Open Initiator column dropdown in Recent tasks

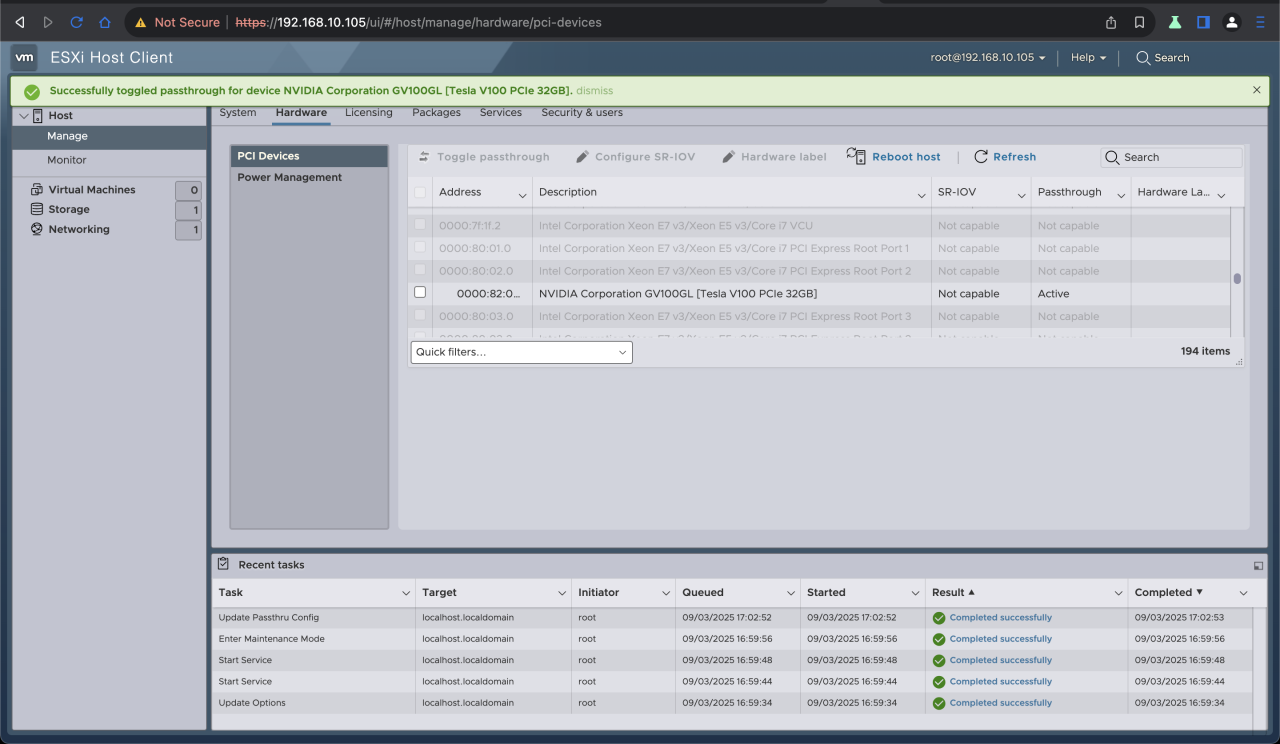coord(666,593)
